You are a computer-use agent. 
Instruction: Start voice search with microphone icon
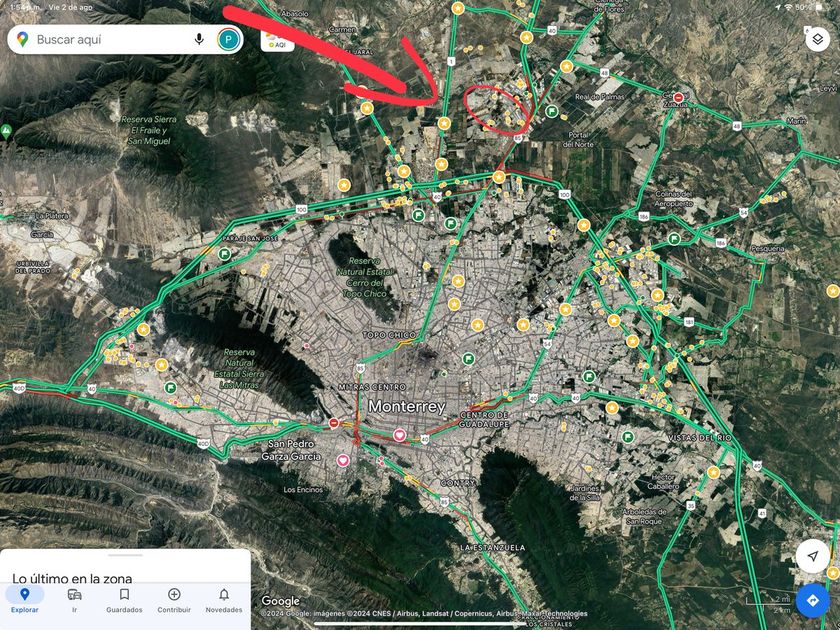click(x=199, y=39)
